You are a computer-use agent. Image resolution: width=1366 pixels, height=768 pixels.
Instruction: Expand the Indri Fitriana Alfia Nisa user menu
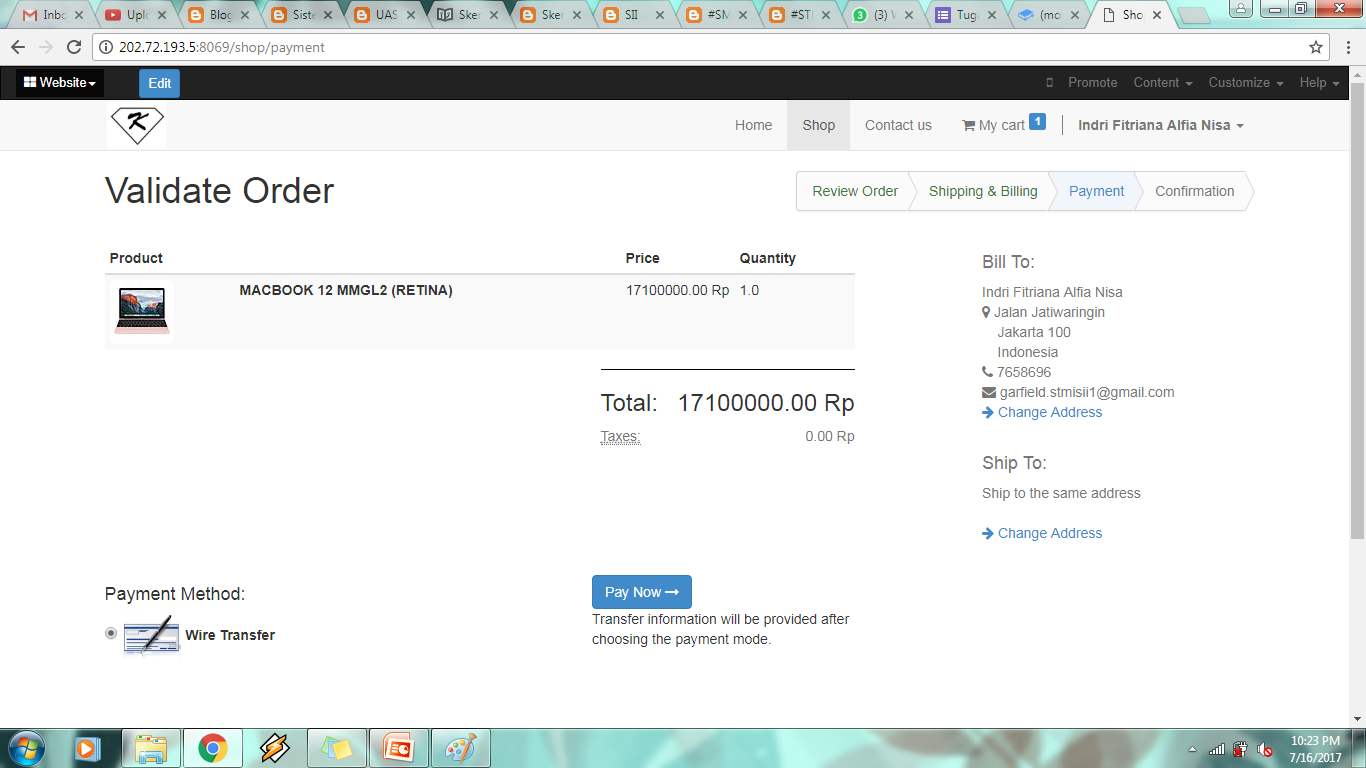click(x=1160, y=126)
